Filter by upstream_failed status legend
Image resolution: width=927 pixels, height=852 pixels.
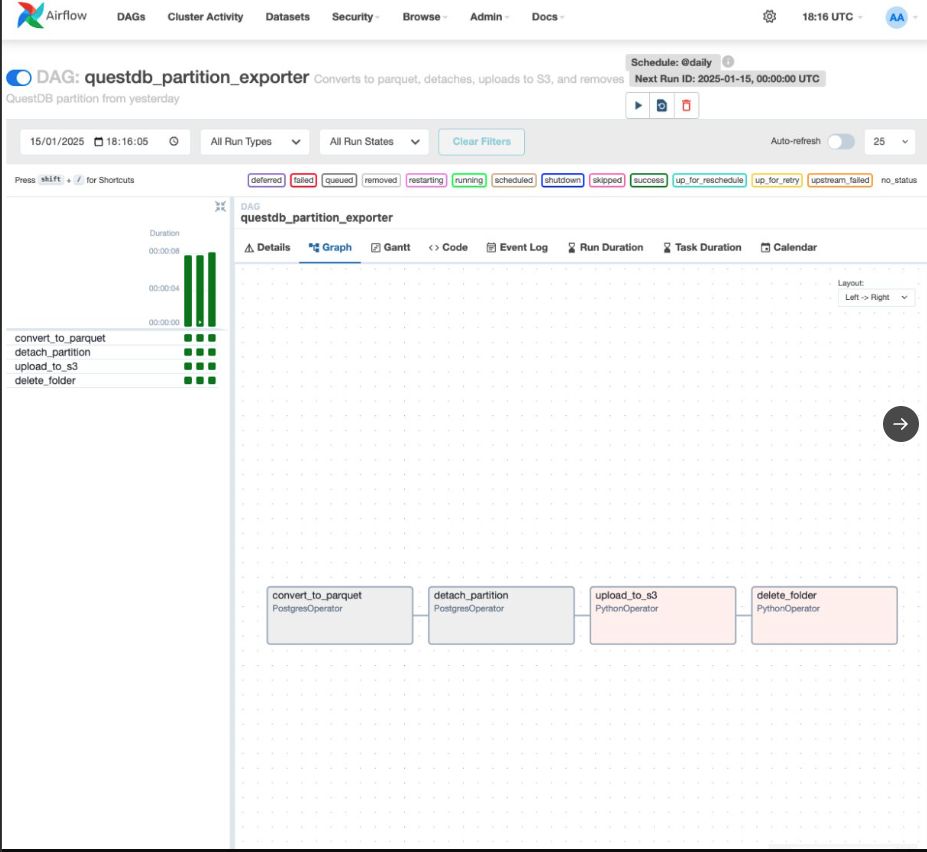click(x=840, y=180)
